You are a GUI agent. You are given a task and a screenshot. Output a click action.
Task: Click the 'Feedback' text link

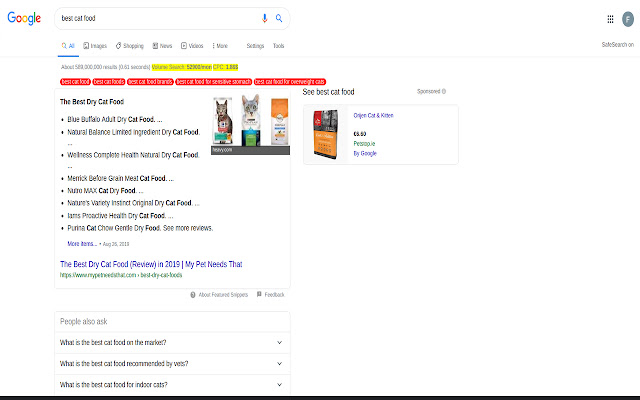click(274, 295)
